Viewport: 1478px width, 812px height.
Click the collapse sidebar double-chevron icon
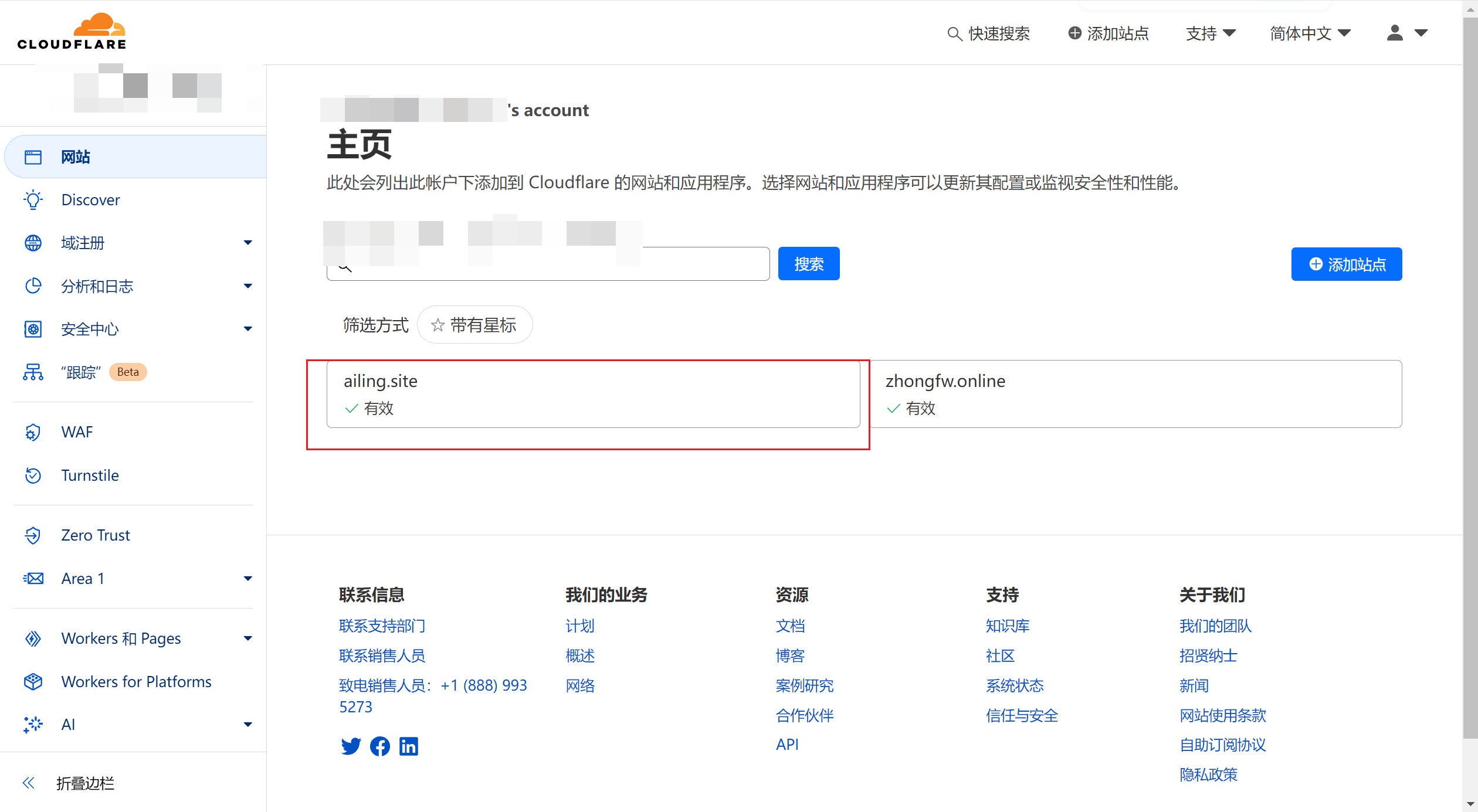[28, 783]
